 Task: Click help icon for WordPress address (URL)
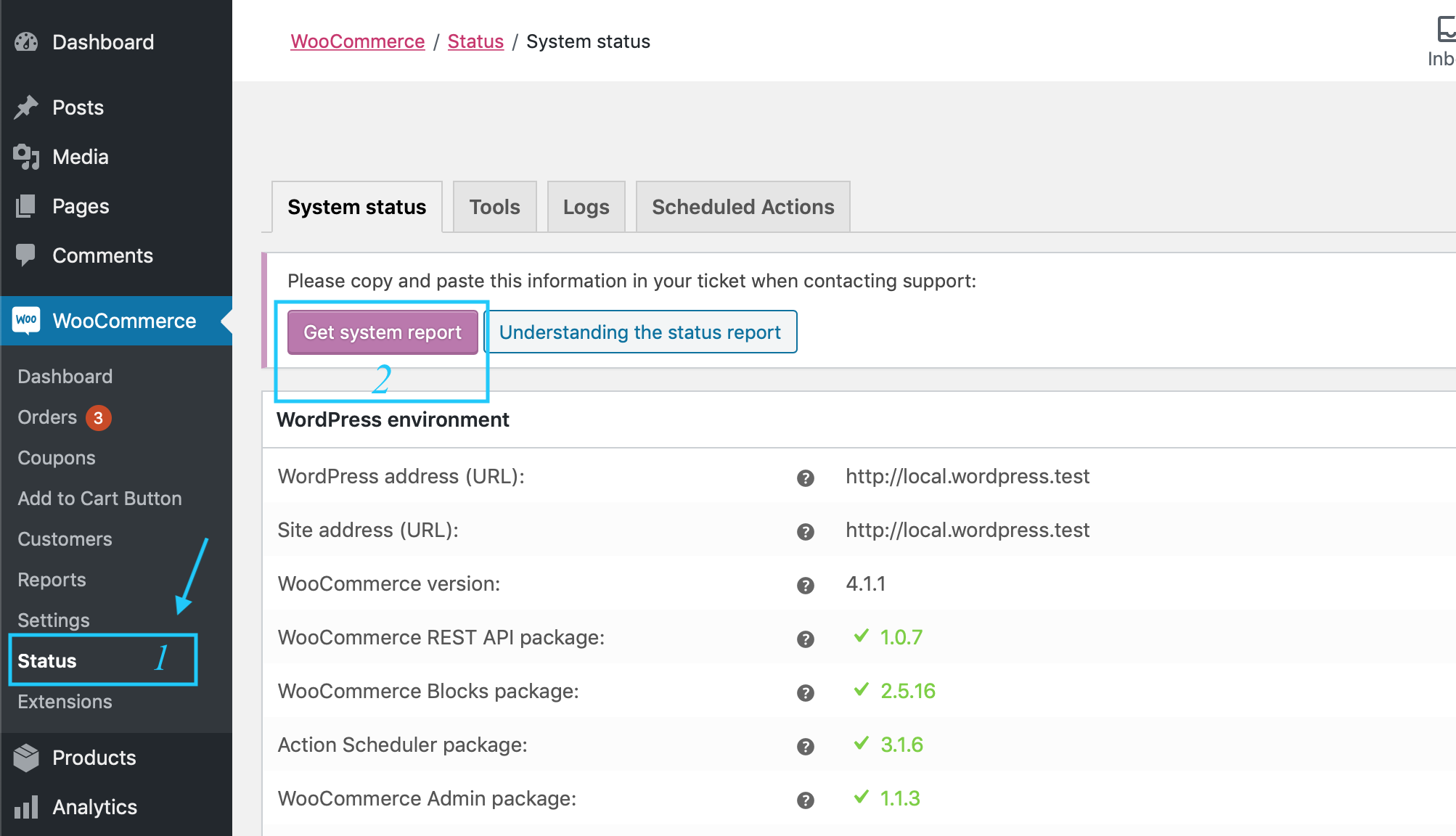tap(806, 478)
